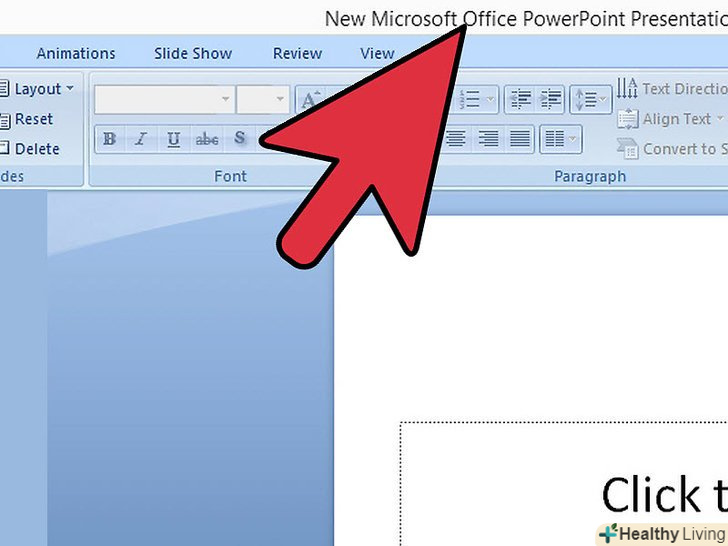This screenshot has height=546, width=728.
Task: Align paragraph text to the right
Action: click(x=488, y=139)
